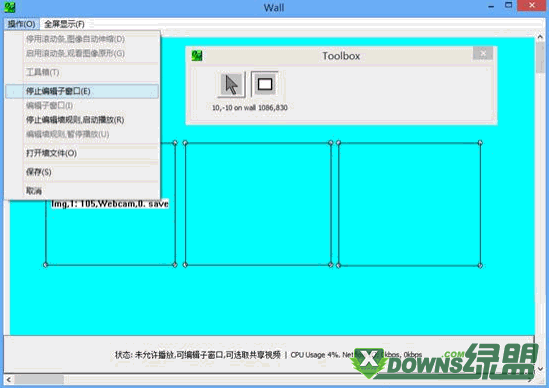This screenshot has height=388, width=549.
Task: Click top-right corner handle of middle rectangle
Action: click(331, 143)
